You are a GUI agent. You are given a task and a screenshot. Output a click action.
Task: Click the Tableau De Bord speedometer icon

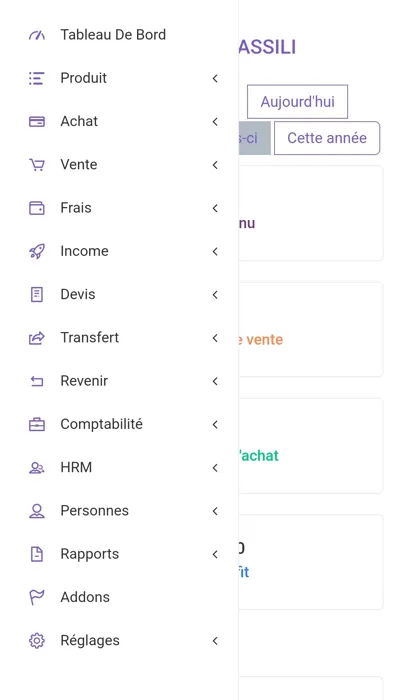point(37,35)
